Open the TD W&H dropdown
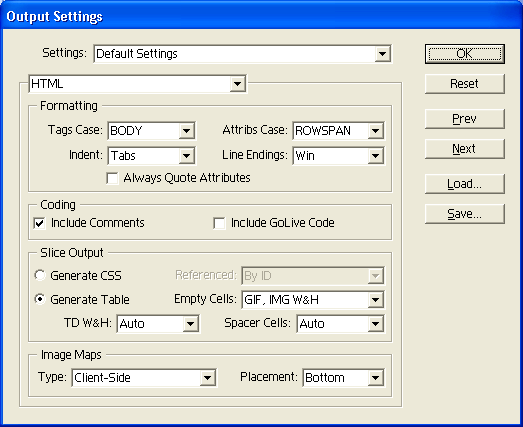The height and width of the screenshot is (427, 523). (x=158, y=324)
